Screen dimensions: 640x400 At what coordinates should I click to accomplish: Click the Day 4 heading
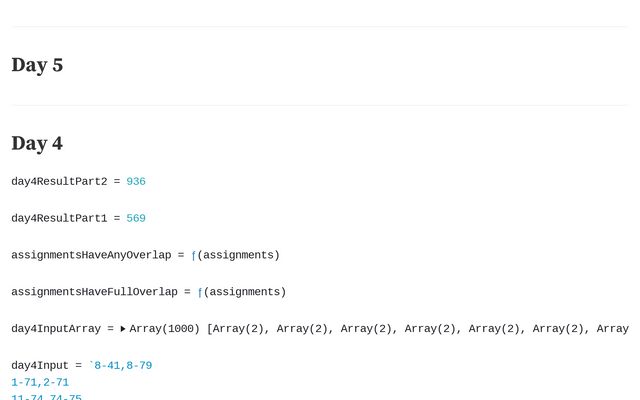(37, 143)
